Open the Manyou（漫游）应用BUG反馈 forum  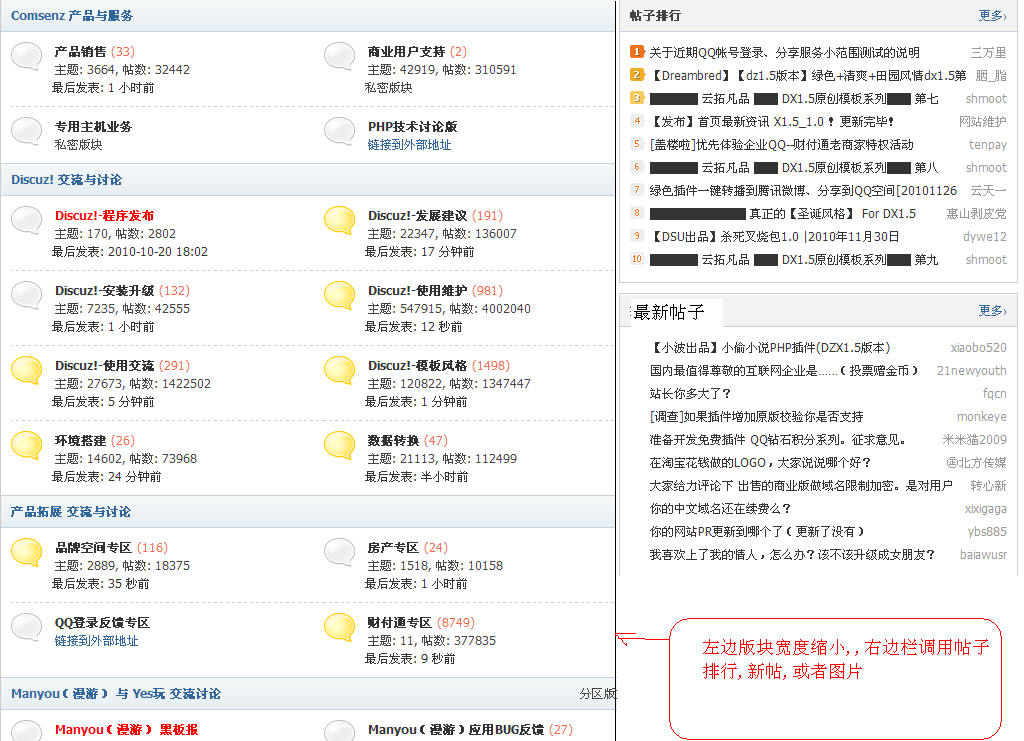pos(456,730)
